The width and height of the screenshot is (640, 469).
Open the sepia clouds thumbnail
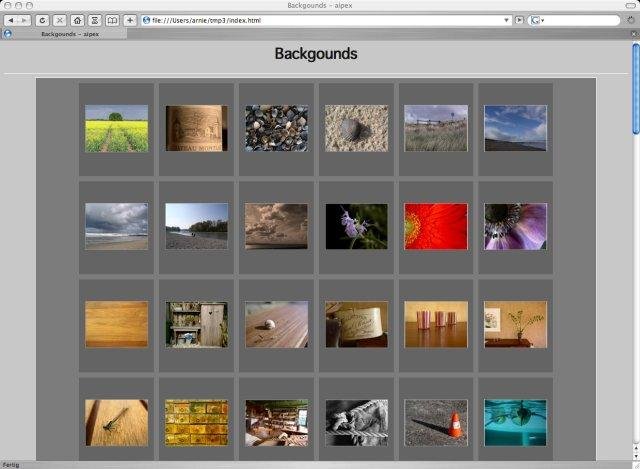coord(276,226)
